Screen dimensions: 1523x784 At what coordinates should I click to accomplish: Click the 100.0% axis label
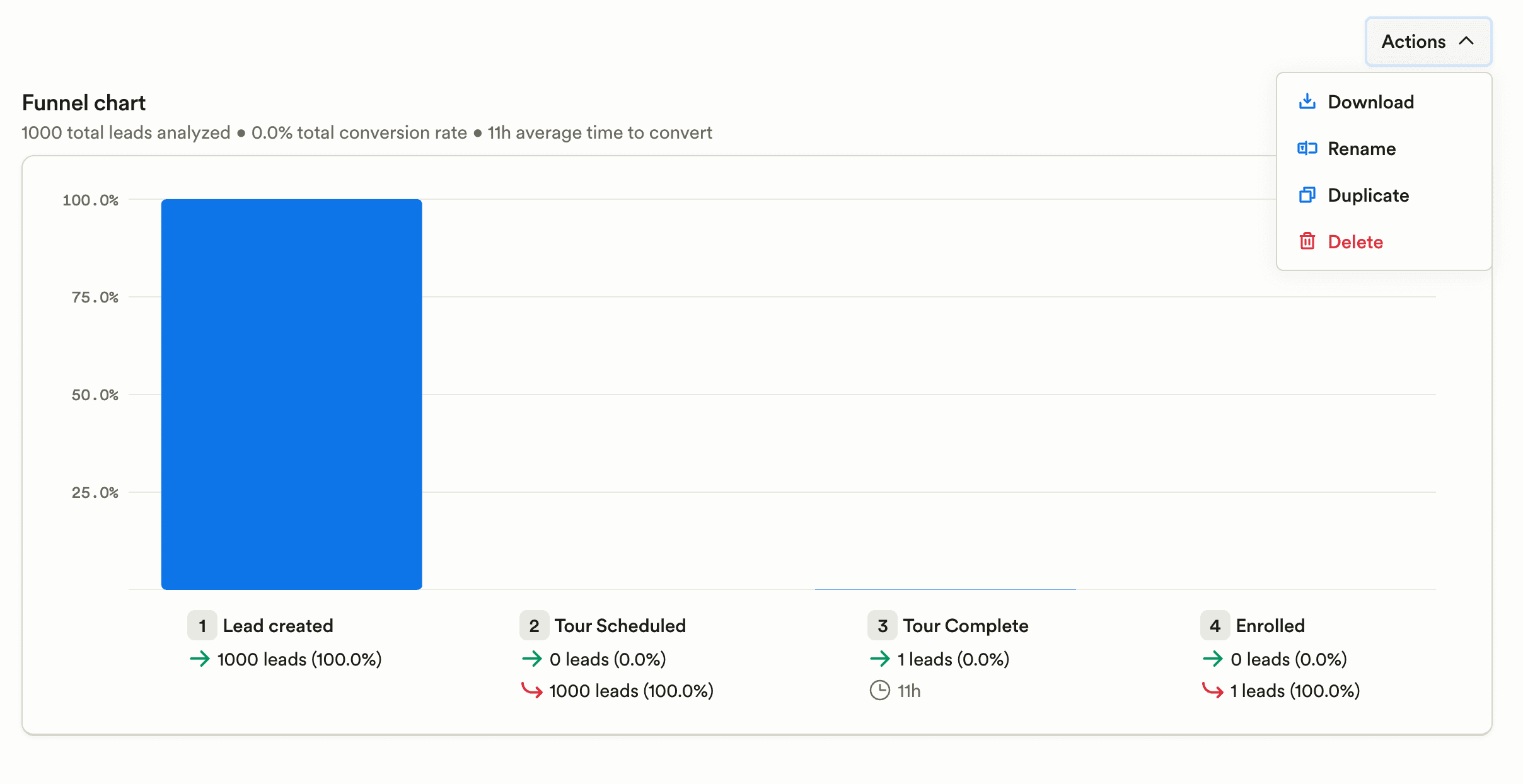(90, 200)
